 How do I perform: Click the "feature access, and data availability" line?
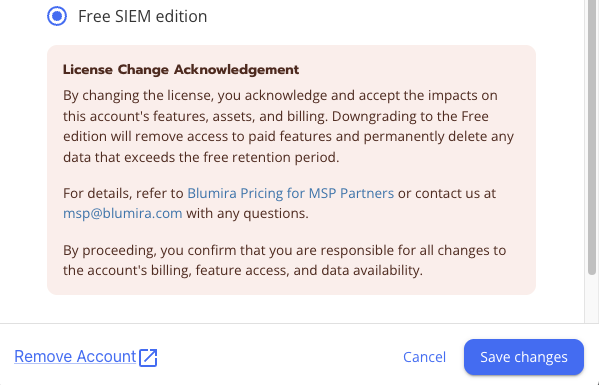point(309,270)
